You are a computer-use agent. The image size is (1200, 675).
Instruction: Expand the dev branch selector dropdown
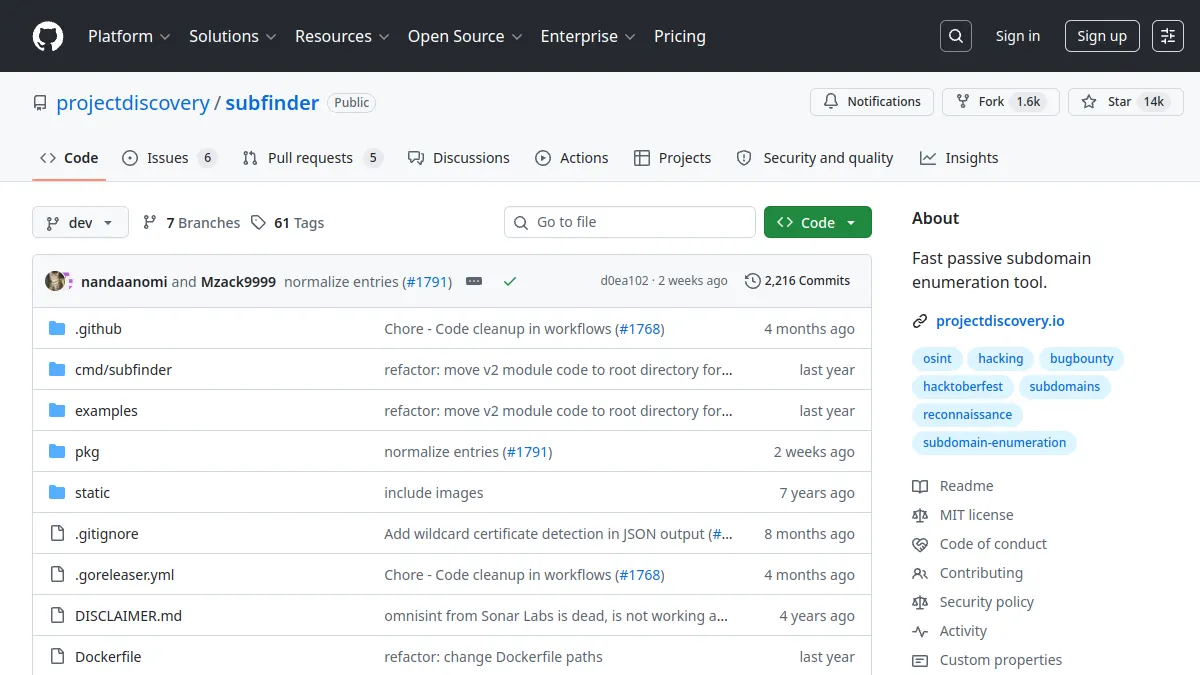click(80, 222)
